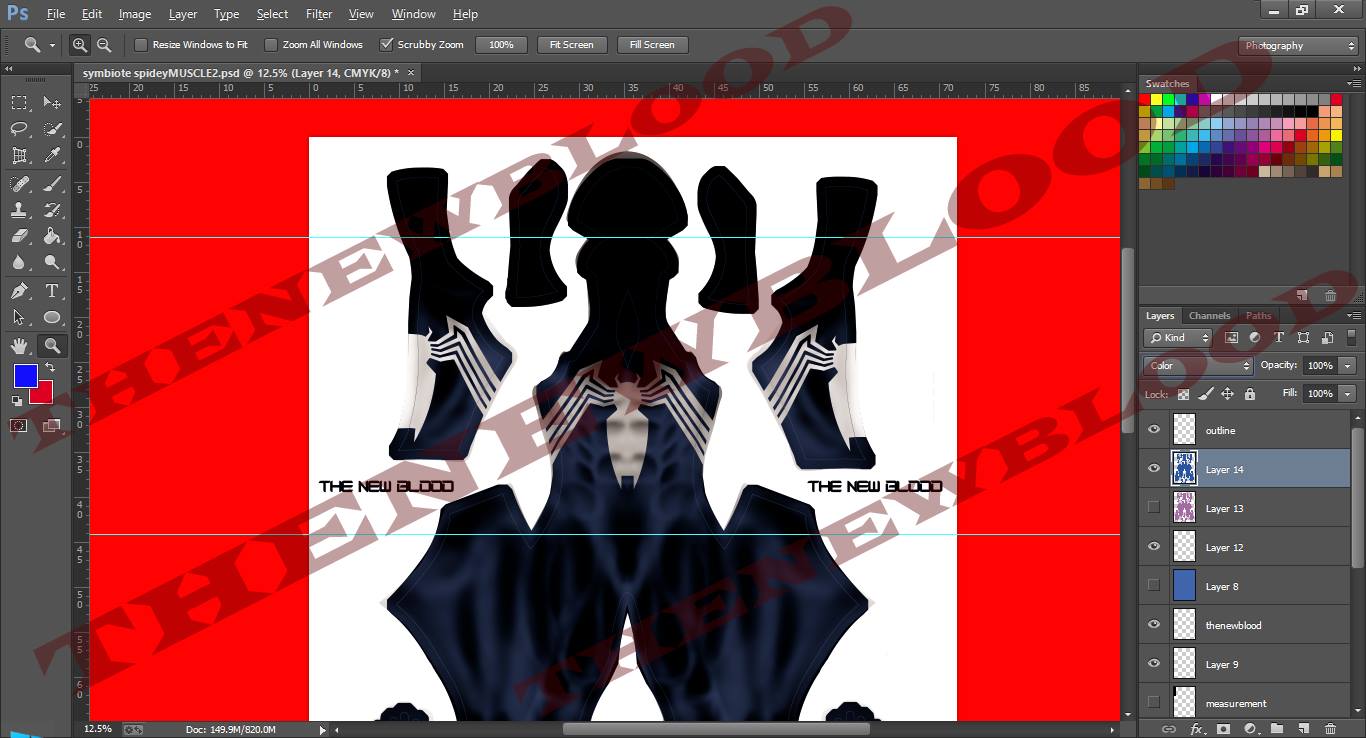Hide Layer 12 visibility

[1154, 547]
